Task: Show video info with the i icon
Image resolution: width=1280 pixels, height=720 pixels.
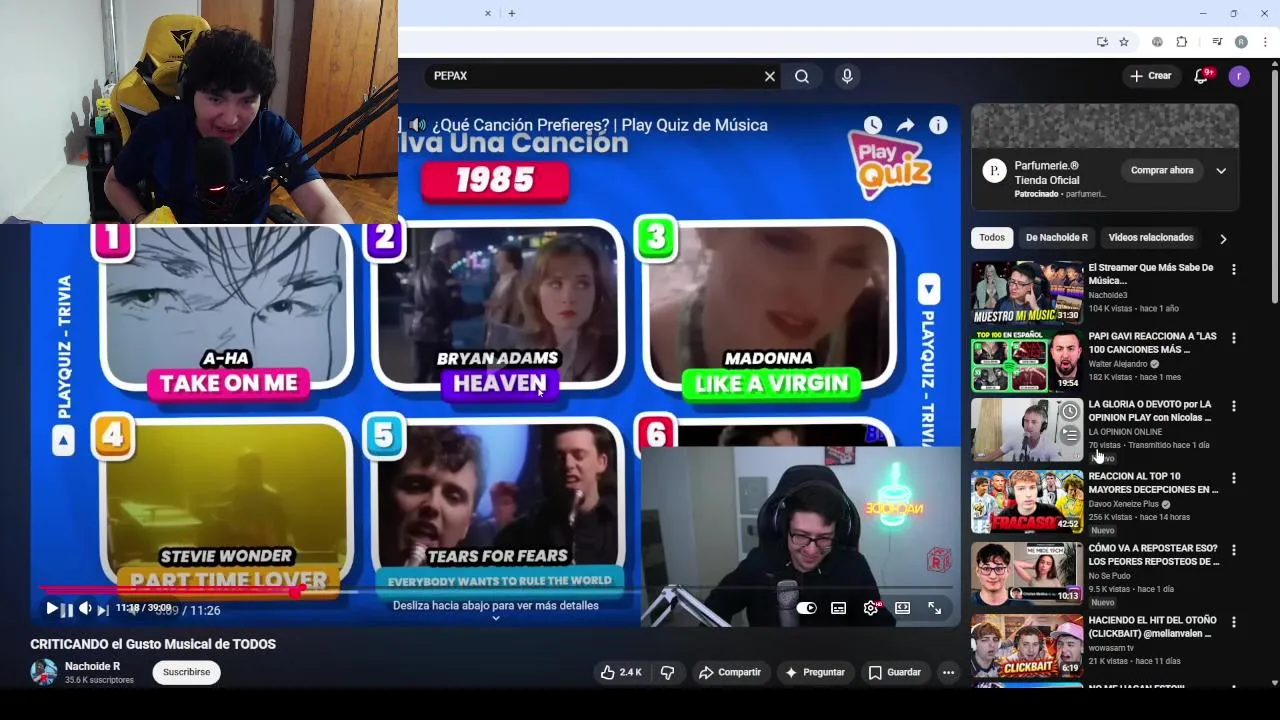Action: (x=938, y=125)
